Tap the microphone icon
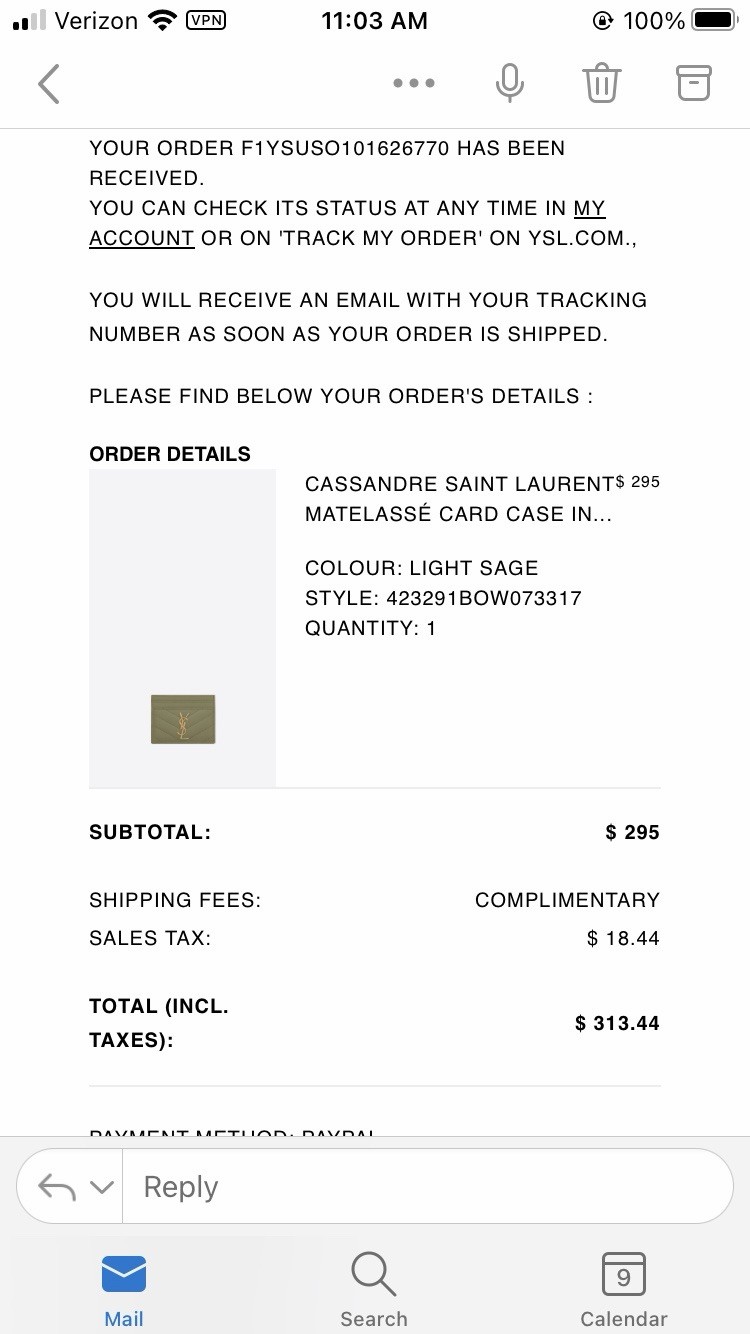Image resolution: width=750 pixels, height=1334 pixels. coord(509,84)
